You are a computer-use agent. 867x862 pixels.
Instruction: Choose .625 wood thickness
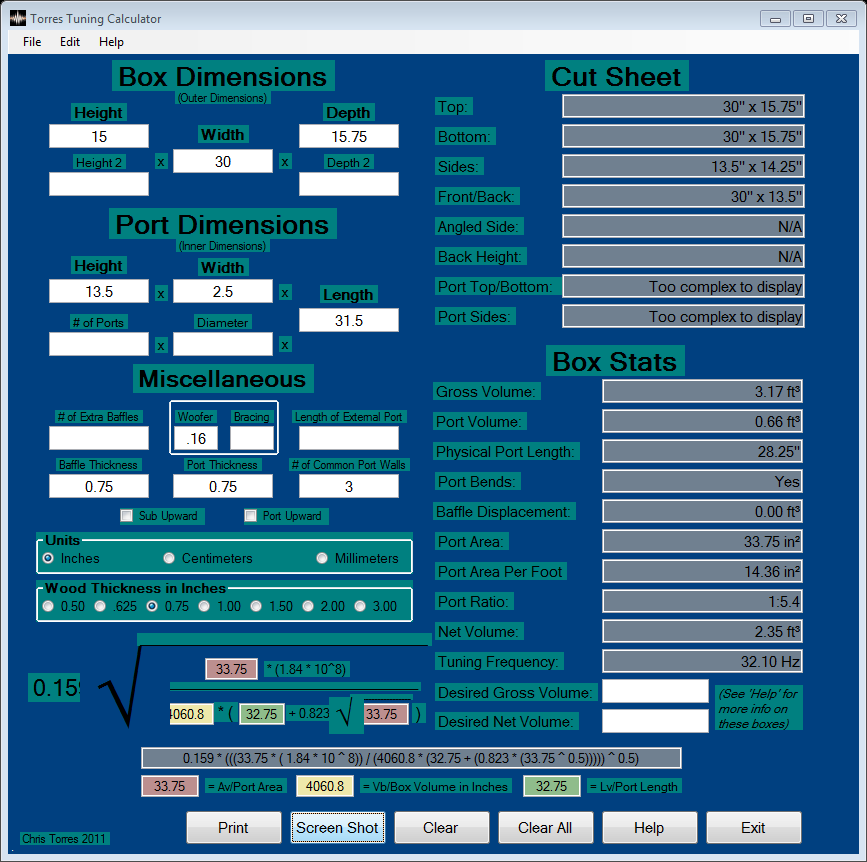tap(100, 606)
